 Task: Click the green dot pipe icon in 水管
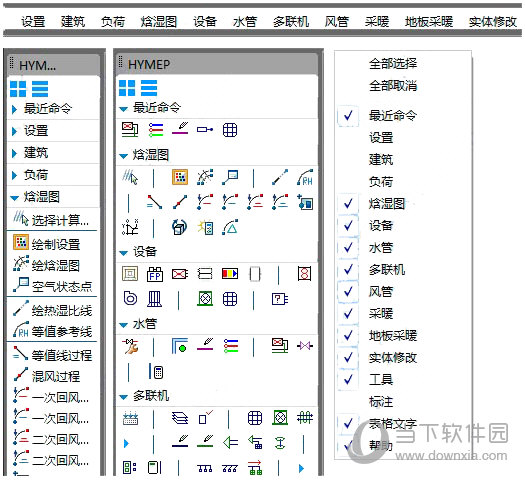180,346
